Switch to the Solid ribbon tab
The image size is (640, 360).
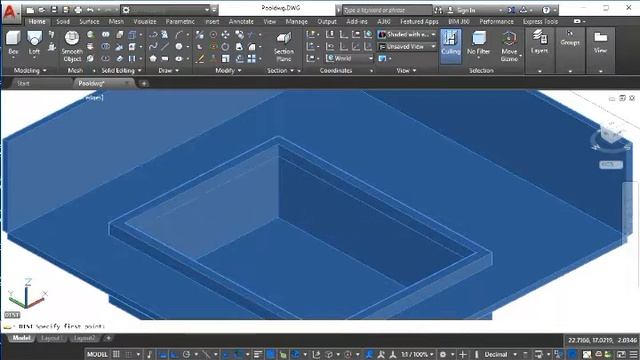[x=63, y=21]
